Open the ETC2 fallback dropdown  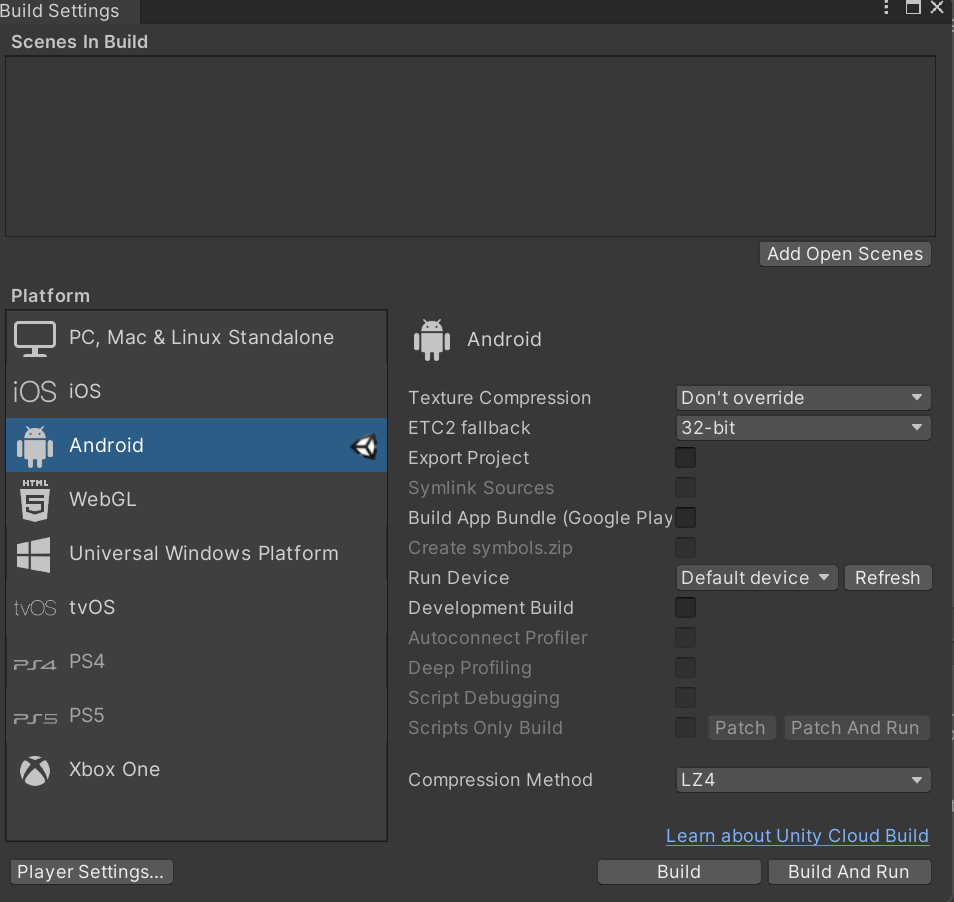point(803,428)
